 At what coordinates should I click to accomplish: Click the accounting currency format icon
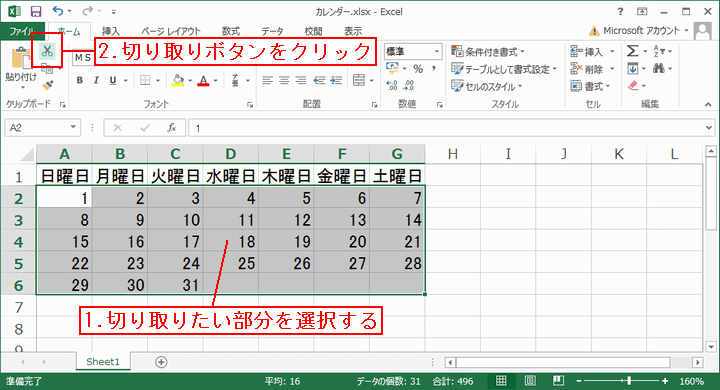coord(393,68)
